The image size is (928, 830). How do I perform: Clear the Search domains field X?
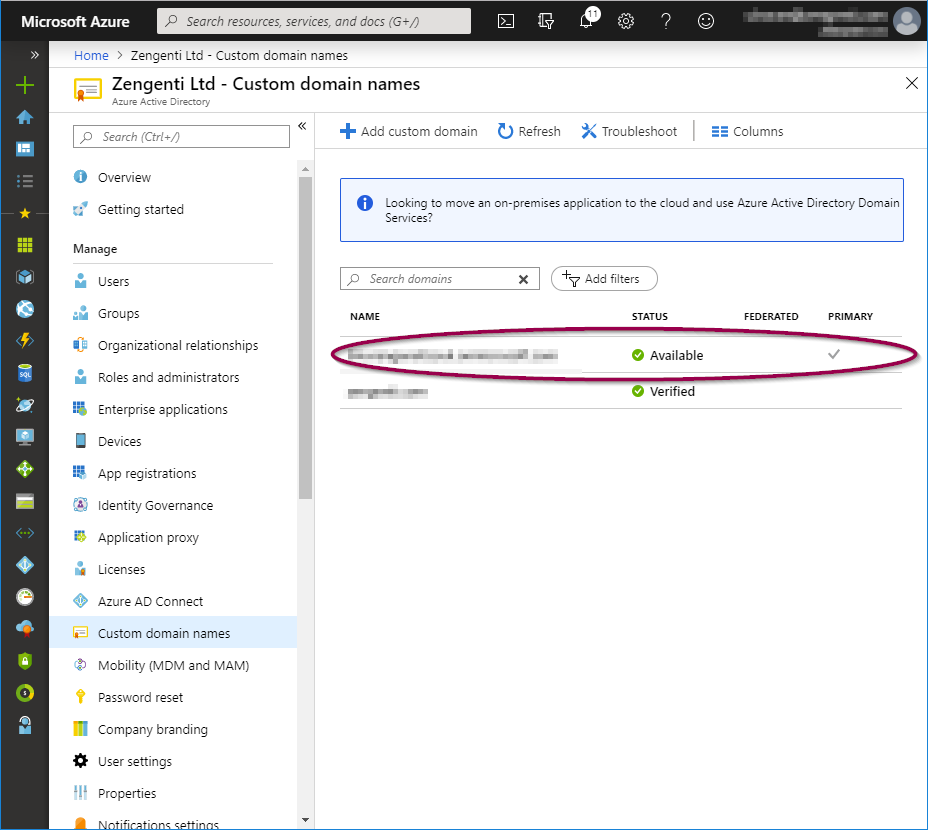523,279
